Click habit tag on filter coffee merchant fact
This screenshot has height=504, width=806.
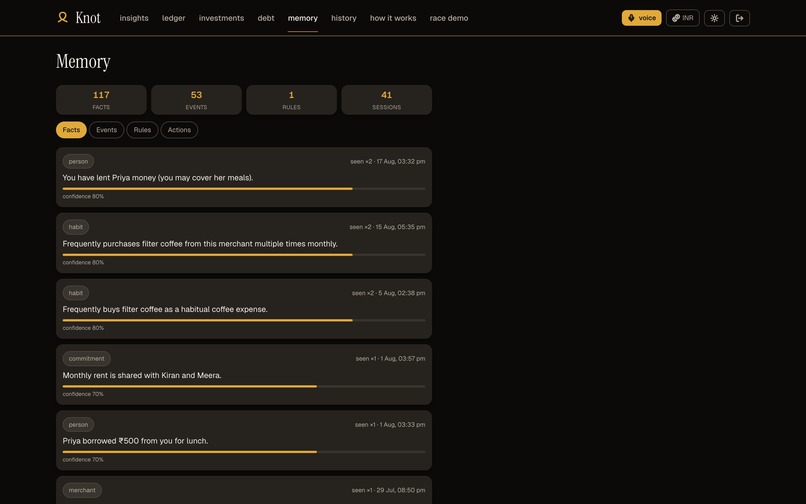(x=76, y=227)
